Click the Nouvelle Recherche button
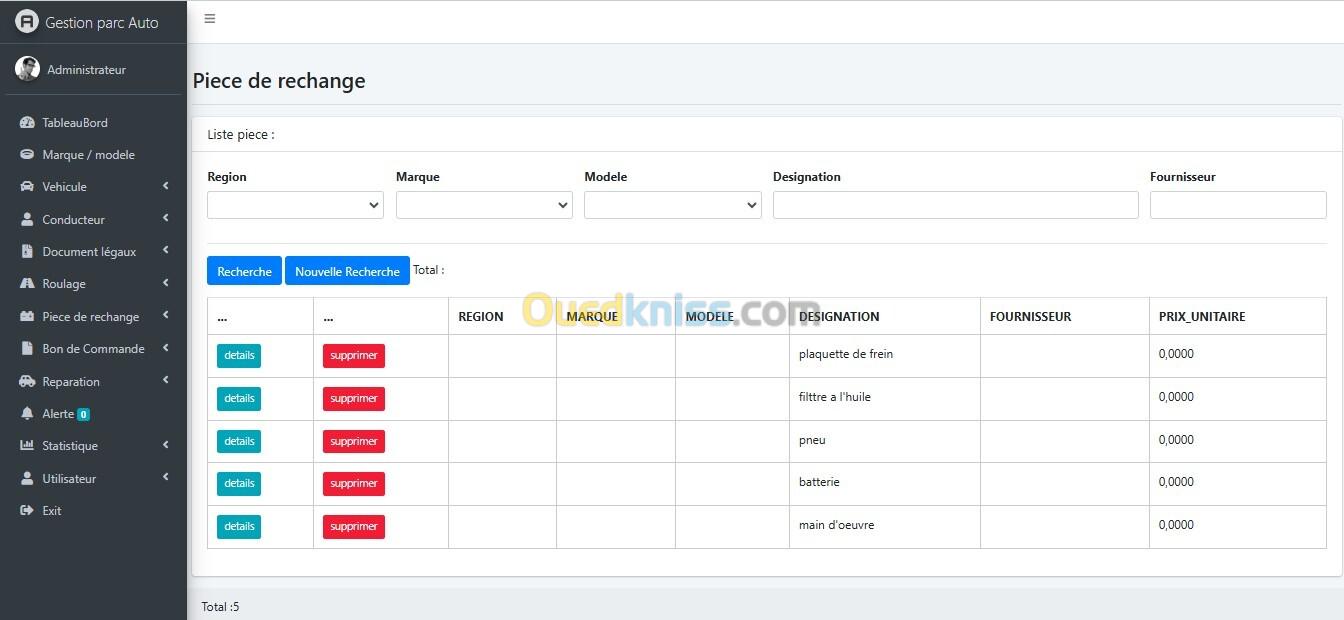The image size is (1344, 620). coord(347,271)
